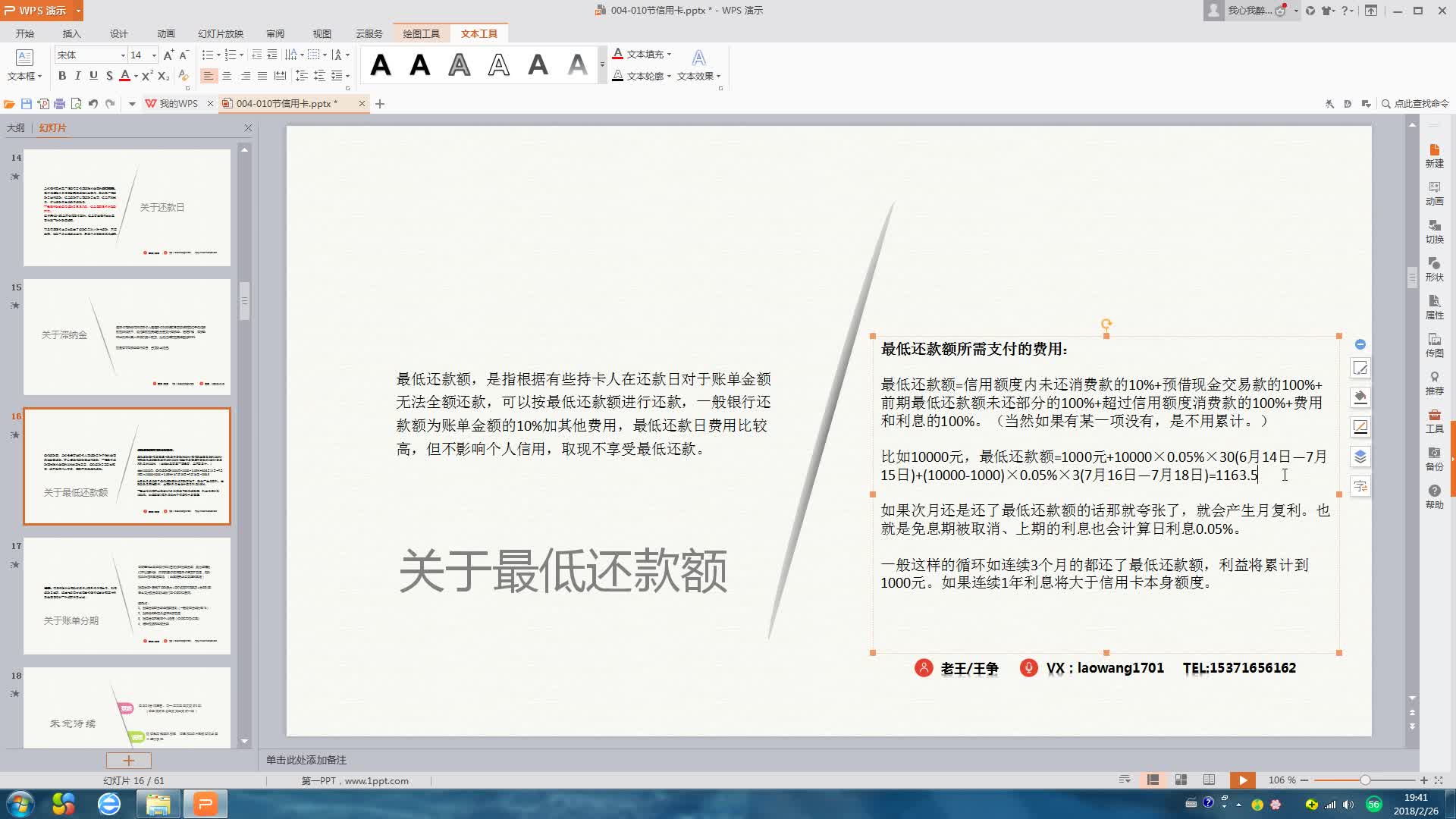This screenshot has width=1456, height=819.
Task: Click the zoom slider handle
Action: pos(1365,780)
